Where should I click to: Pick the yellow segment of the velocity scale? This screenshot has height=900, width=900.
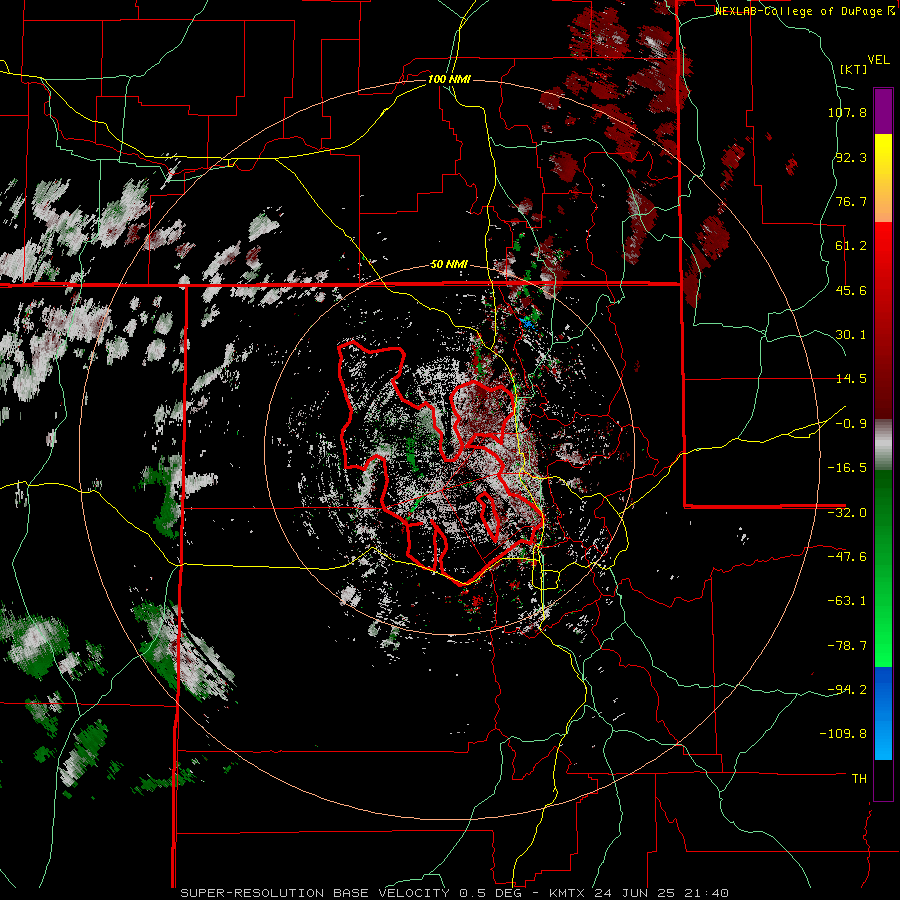[883, 156]
